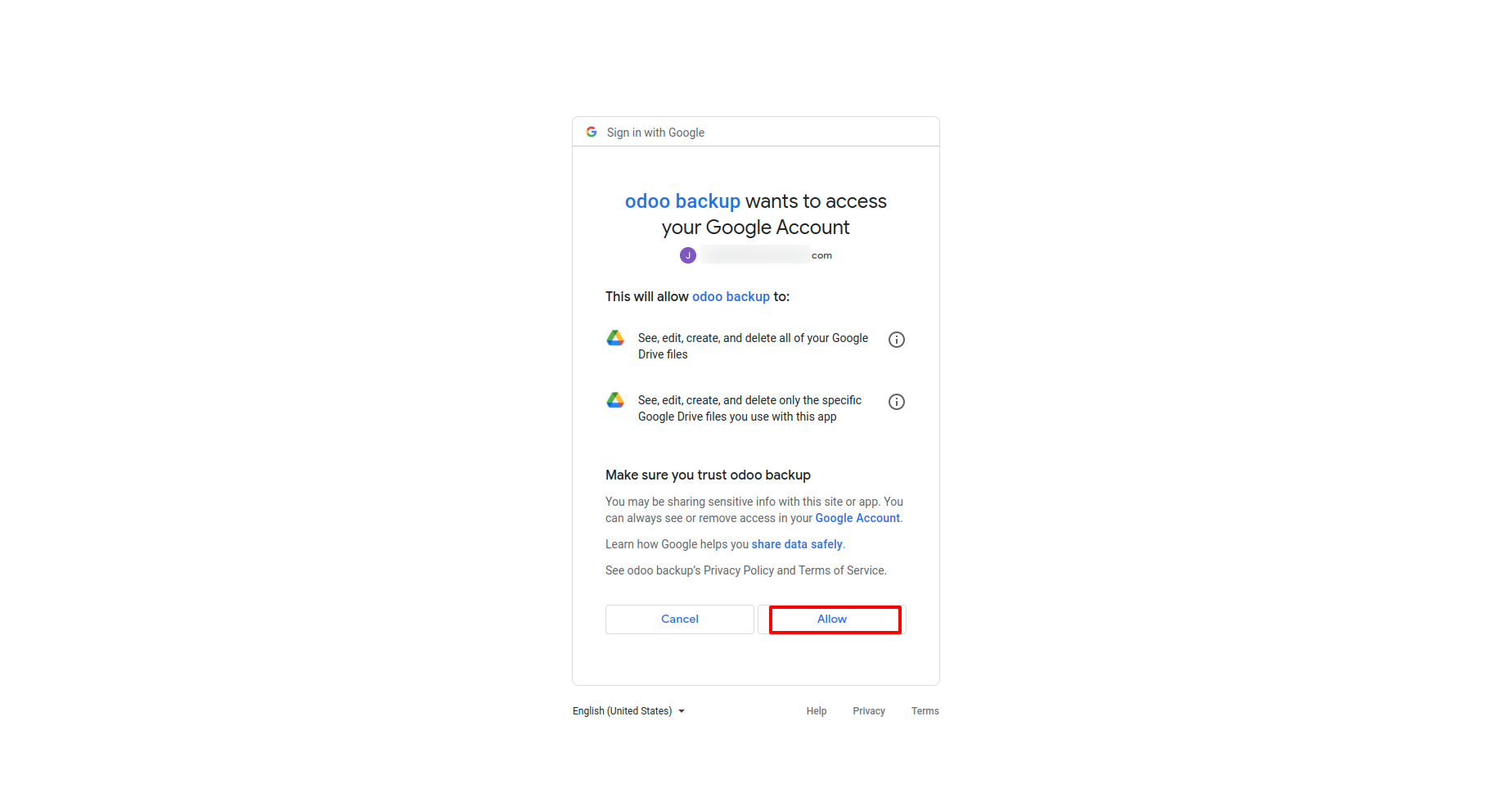Click 'Sign in with Google' header text
Image resolution: width=1512 pixels, height=802 pixels.
[x=655, y=133]
